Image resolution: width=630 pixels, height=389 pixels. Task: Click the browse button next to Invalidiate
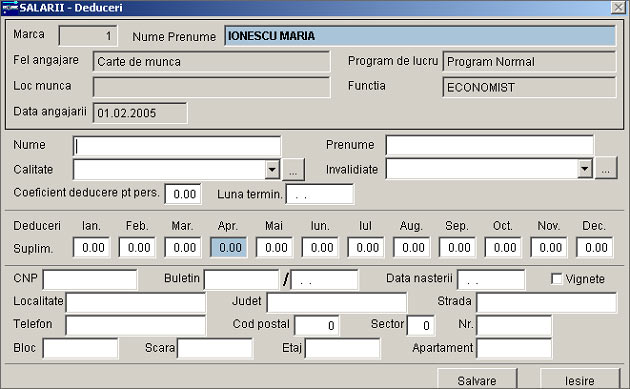(606, 168)
